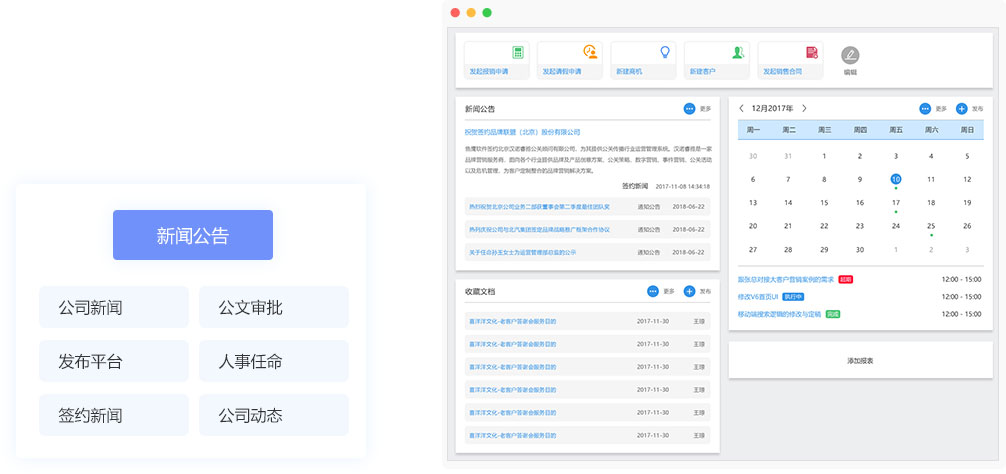The height and width of the screenshot is (474, 1006).
Task: Open the 人事任命 category
Action: [x=274, y=361]
